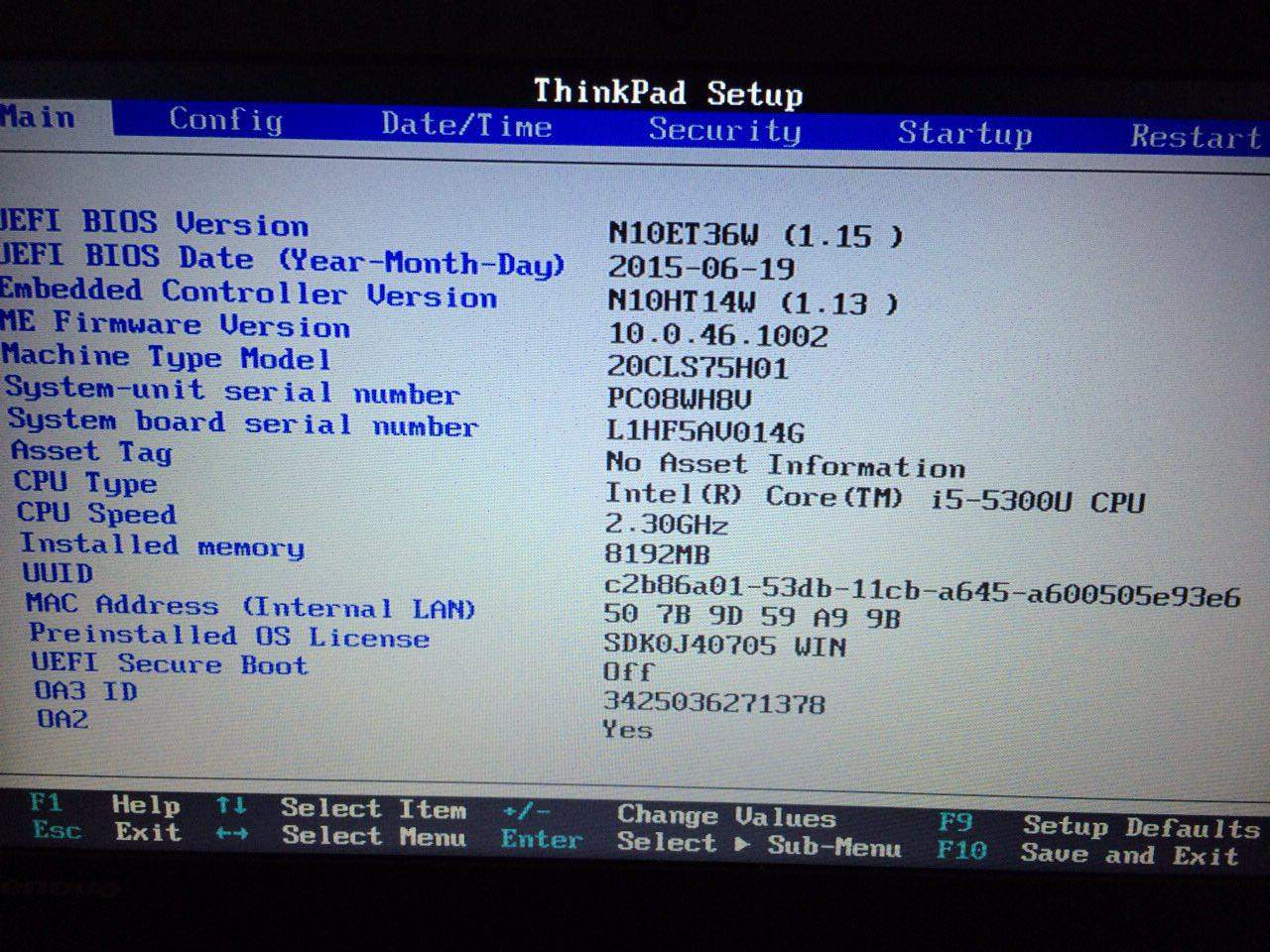
Task: Click the UUID value string
Action: pyautogui.click(x=921, y=592)
